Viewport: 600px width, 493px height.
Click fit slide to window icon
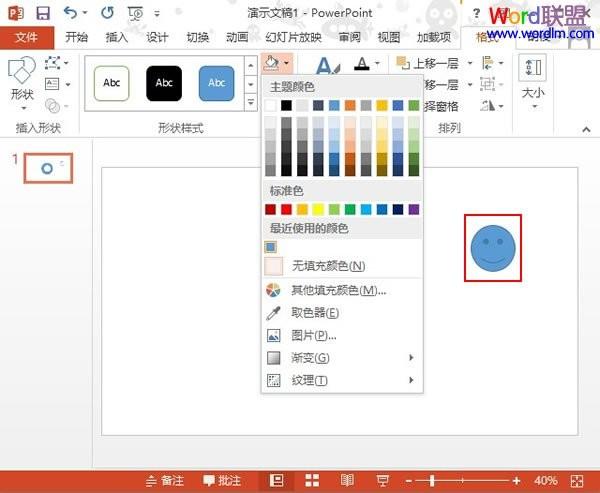point(577,480)
